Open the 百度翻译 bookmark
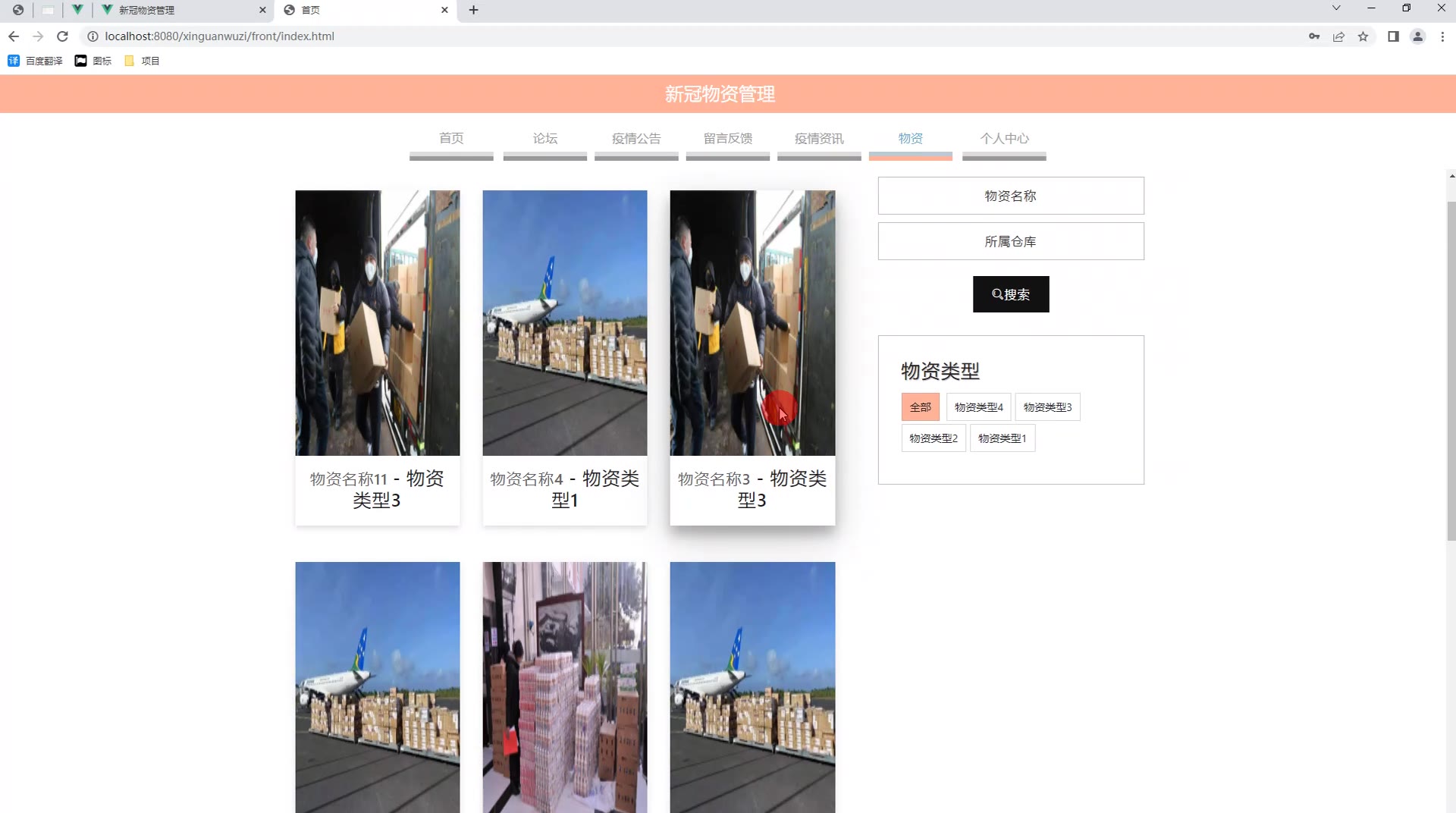Screen dimensions: 1456x813 point(35,61)
